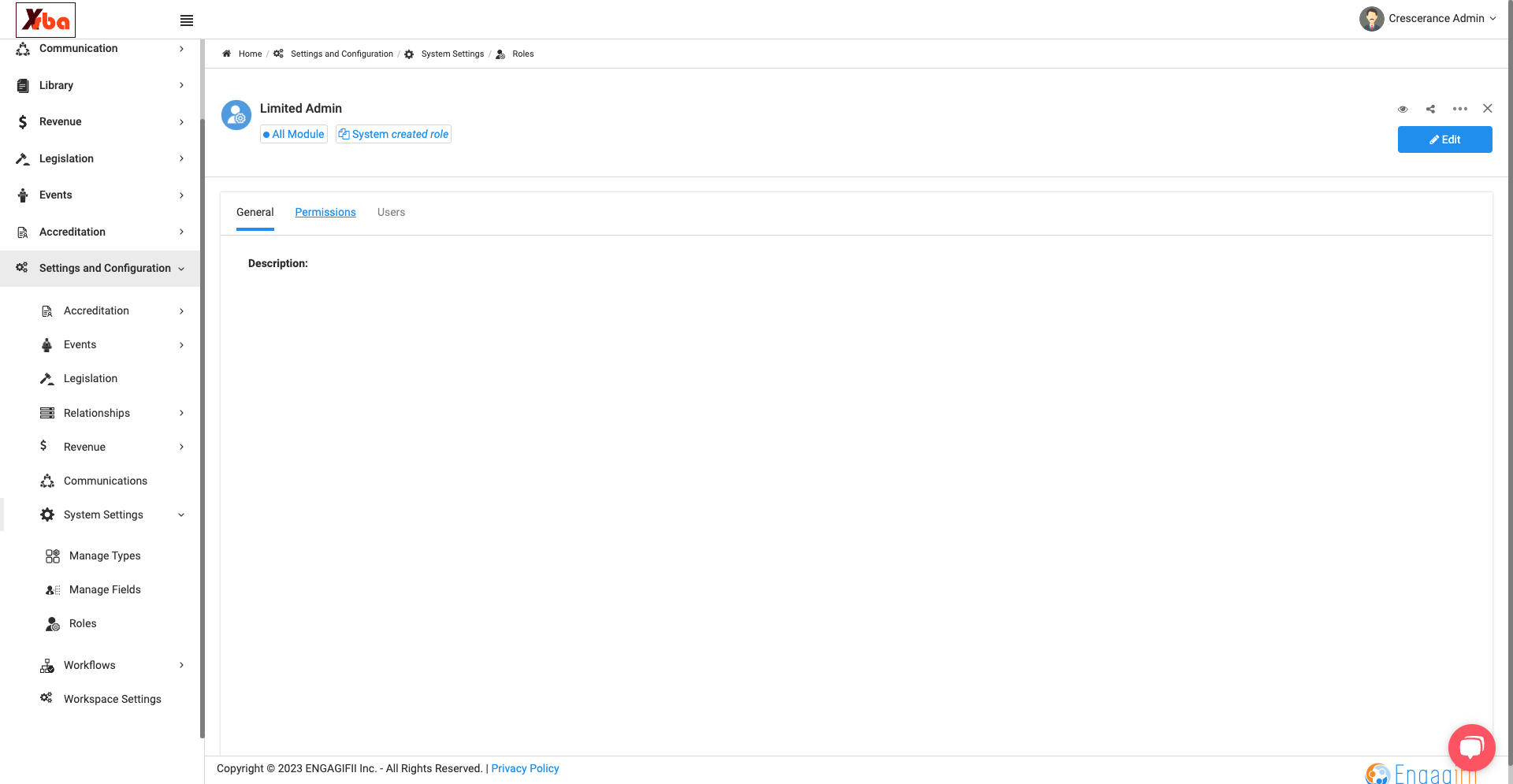Collapse System Settings submenu chevron
The width and height of the screenshot is (1513, 784).
181,515
